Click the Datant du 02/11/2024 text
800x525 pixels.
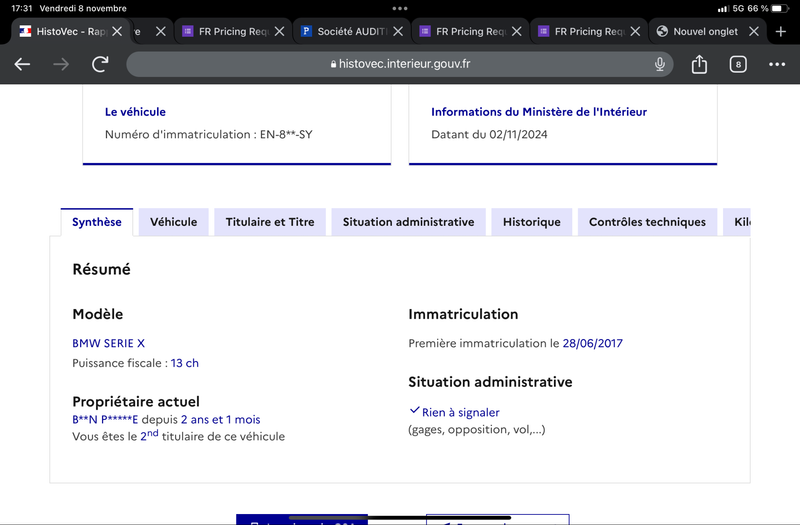click(x=489, y=134)
